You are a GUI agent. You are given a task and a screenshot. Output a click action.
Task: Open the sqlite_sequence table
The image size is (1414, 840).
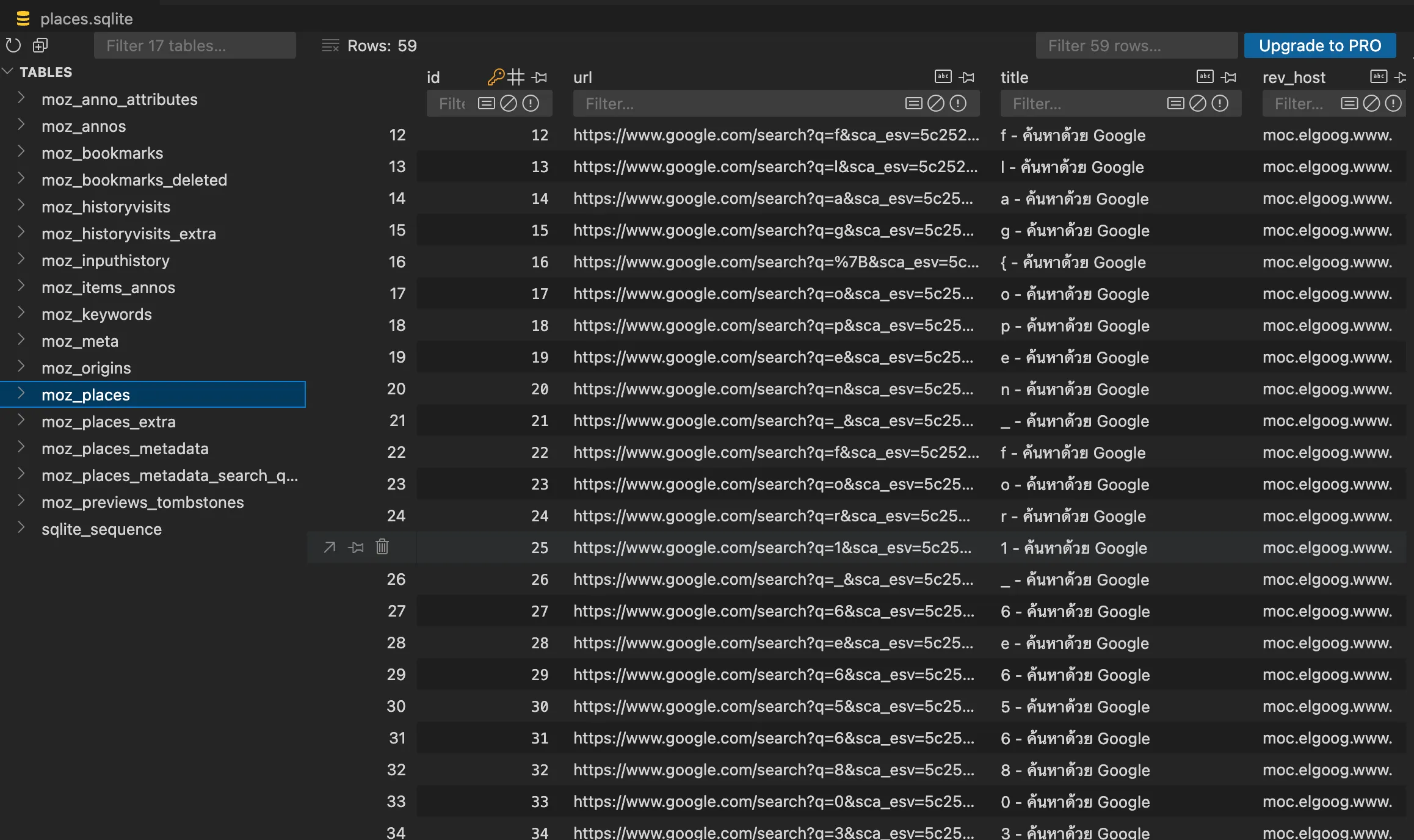point(101,529)
